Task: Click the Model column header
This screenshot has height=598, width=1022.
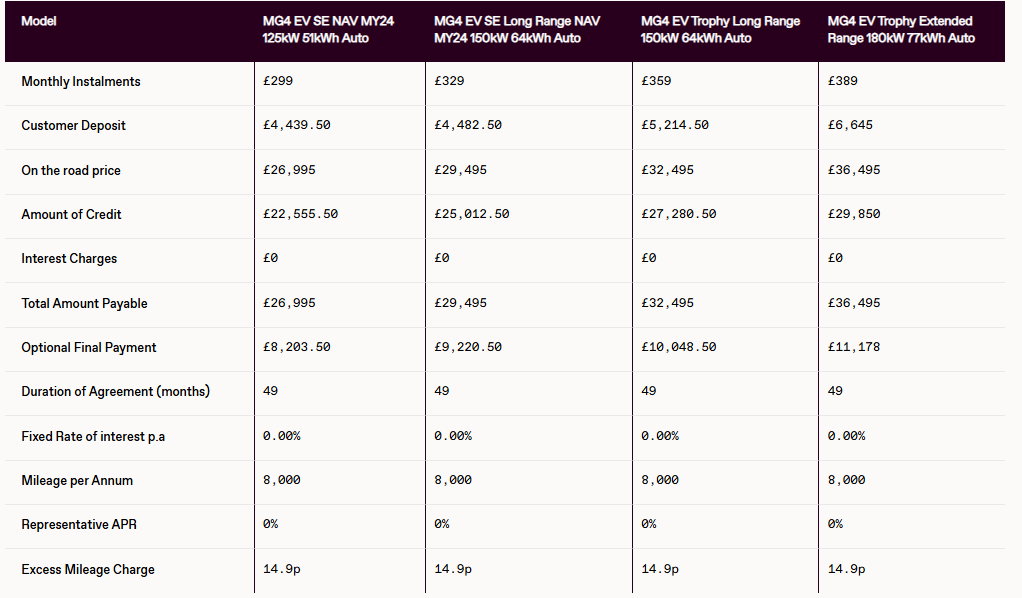Action: (38, 21)
